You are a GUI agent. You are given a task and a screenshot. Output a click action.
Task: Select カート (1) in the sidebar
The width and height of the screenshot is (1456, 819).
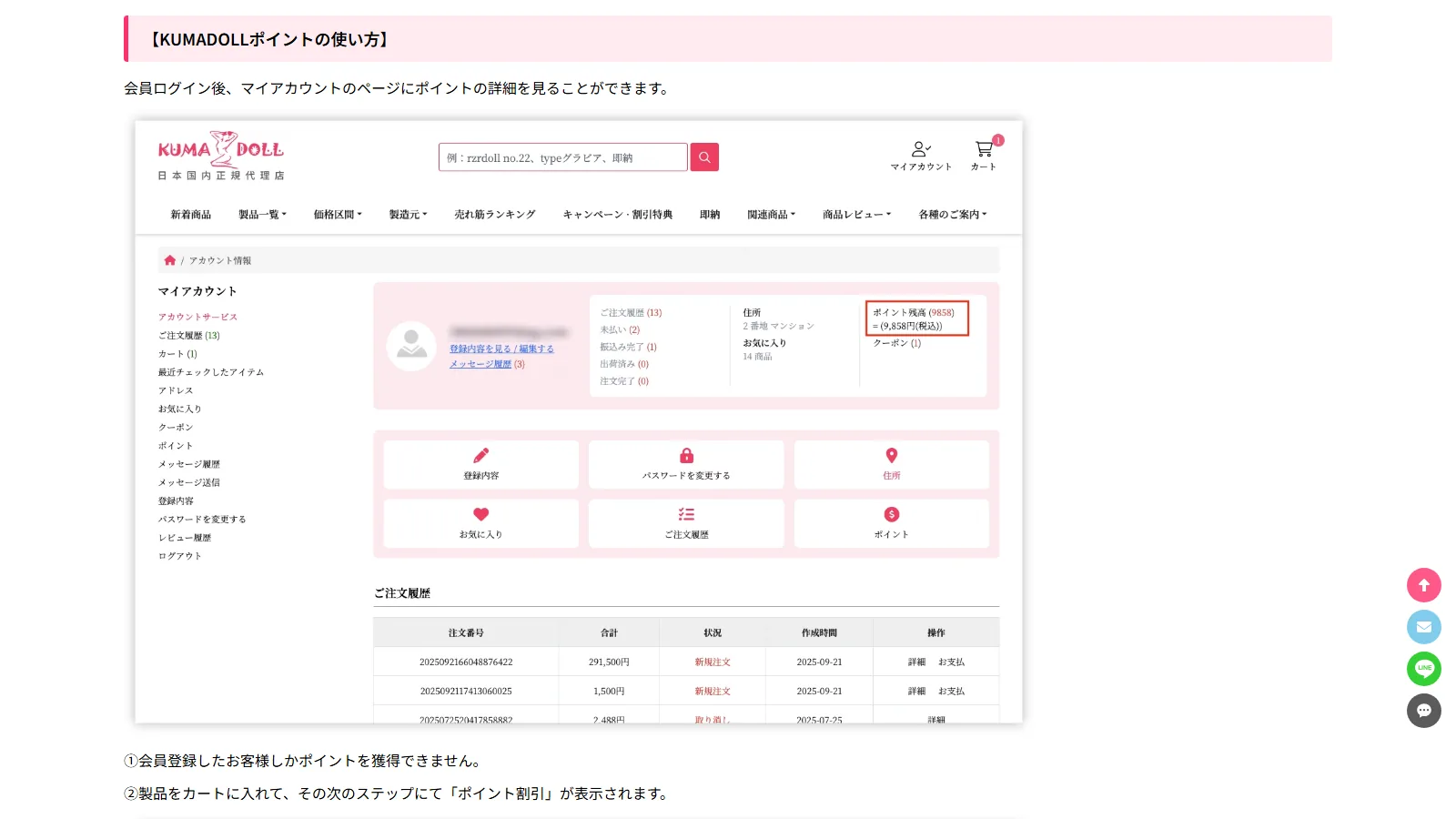point(177,354)
